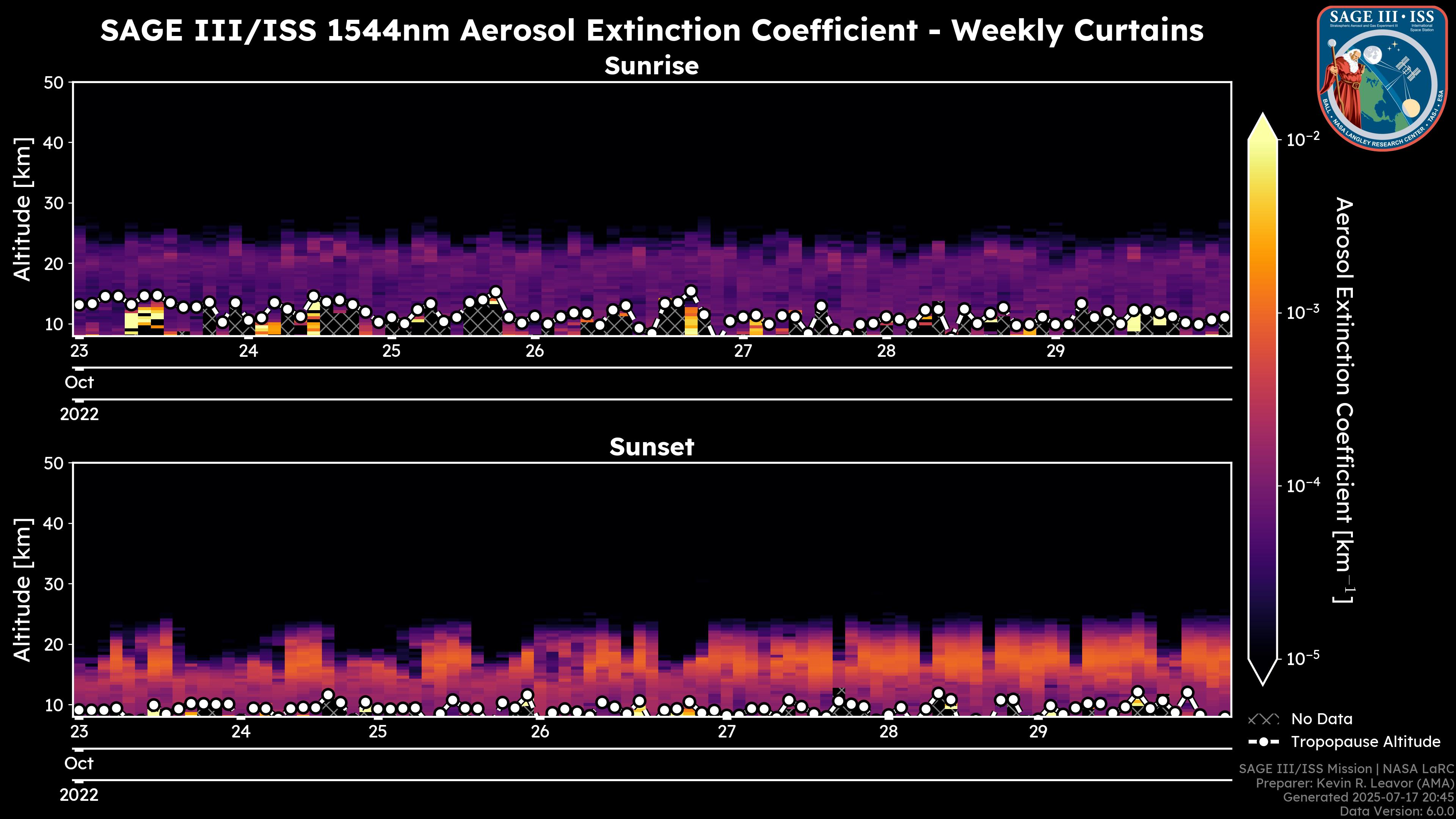This screenshot has height=819, width=1456.
Task: Click the Sunset panel title
Action: click(651, 447)
